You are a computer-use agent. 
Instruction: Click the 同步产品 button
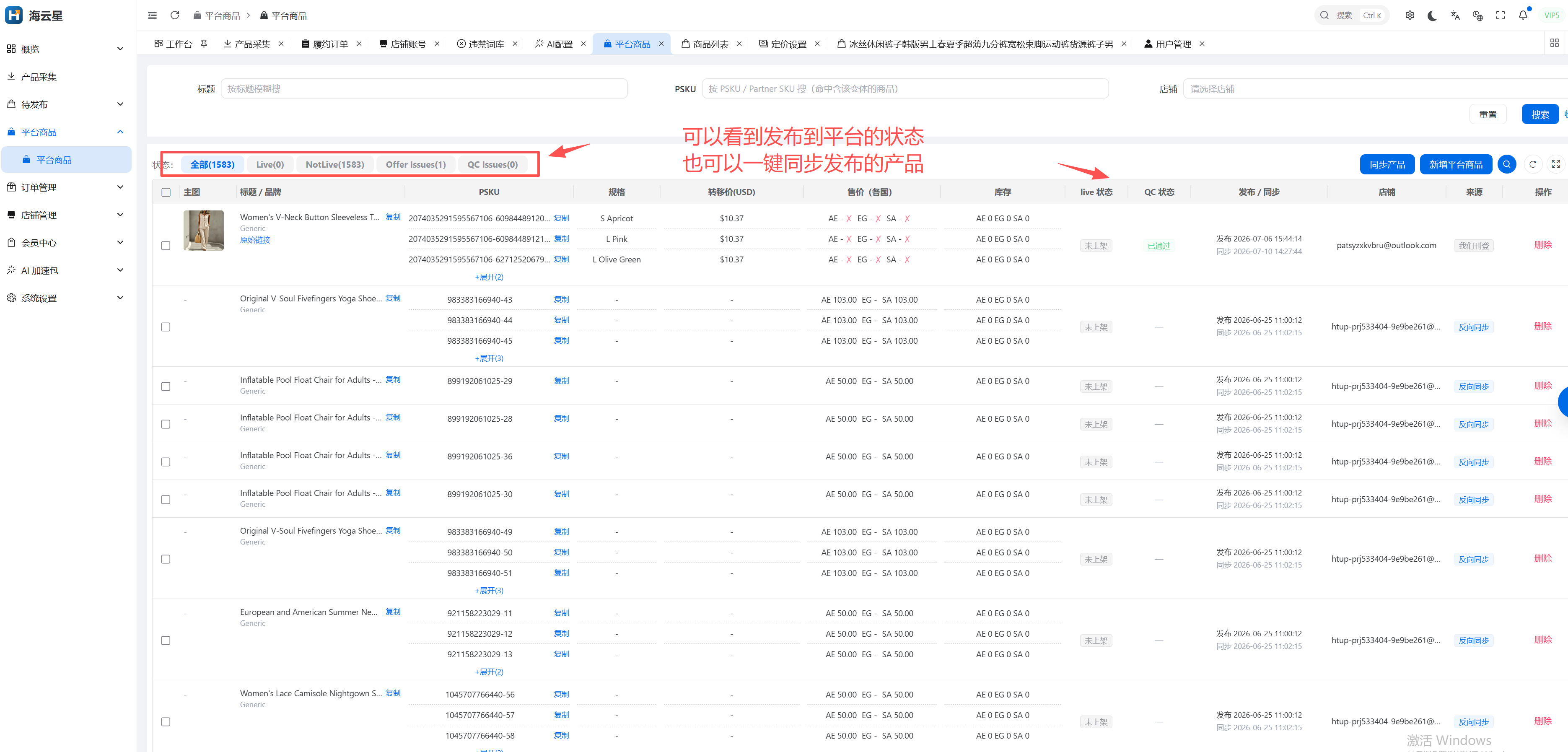1387,164
